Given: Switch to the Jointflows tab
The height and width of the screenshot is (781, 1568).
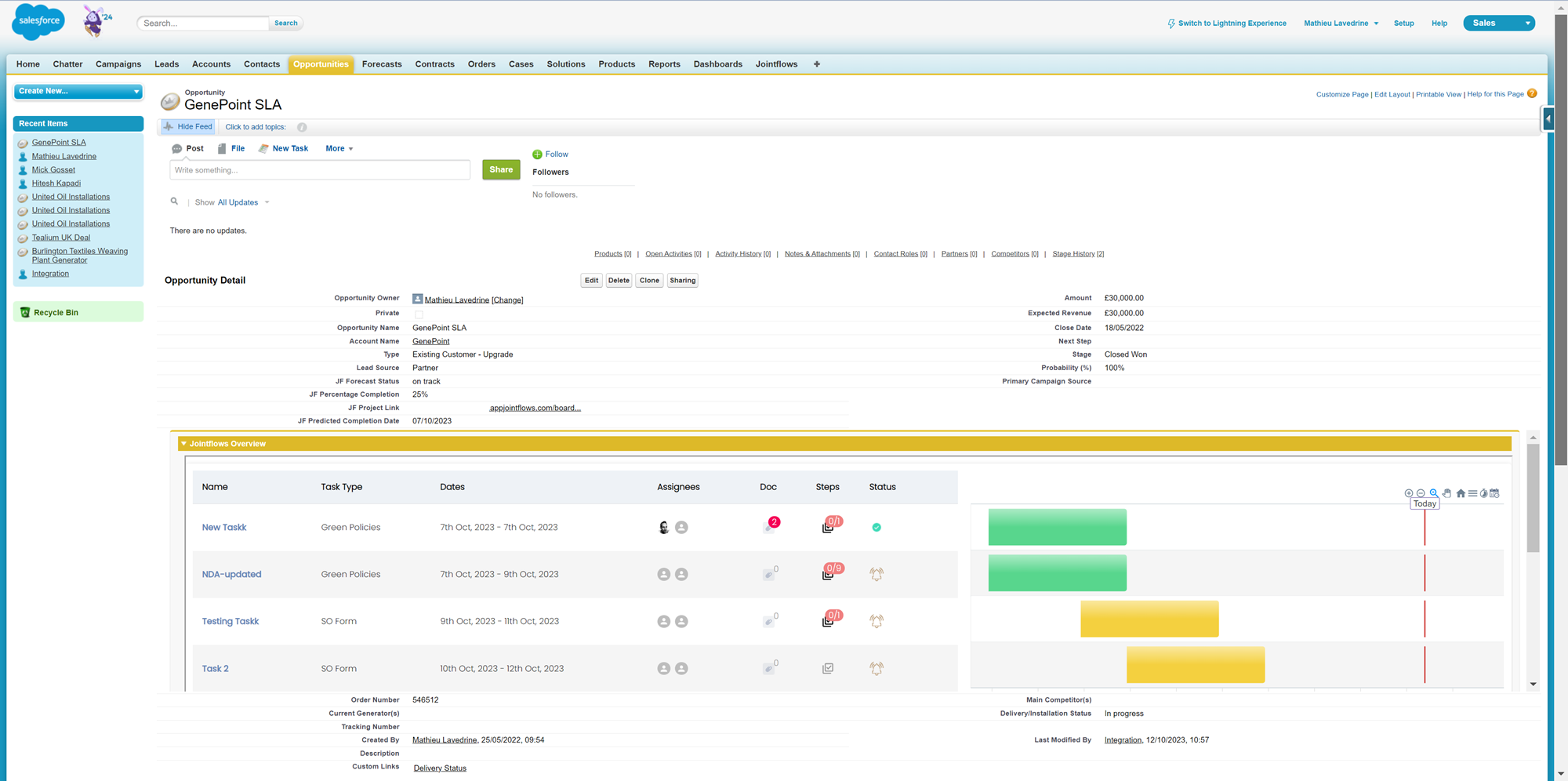Looking at the screenshot, I should 776,64.
